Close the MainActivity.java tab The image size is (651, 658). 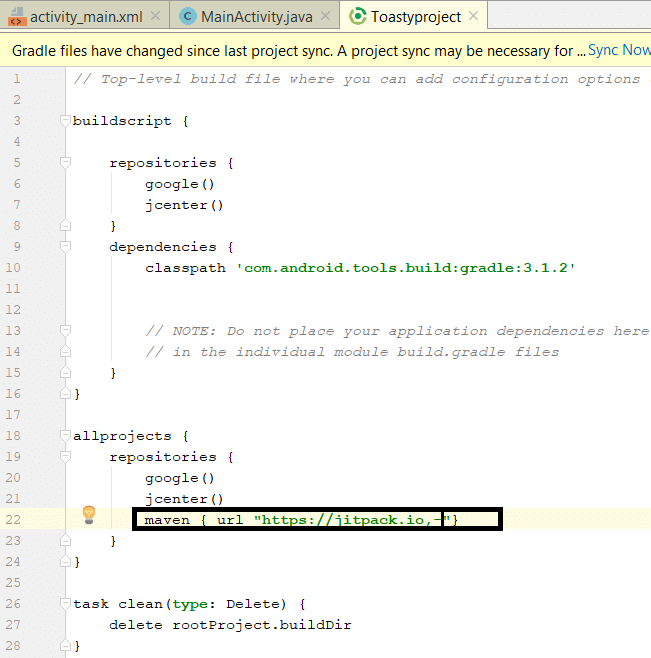click(x=325, y=16)
